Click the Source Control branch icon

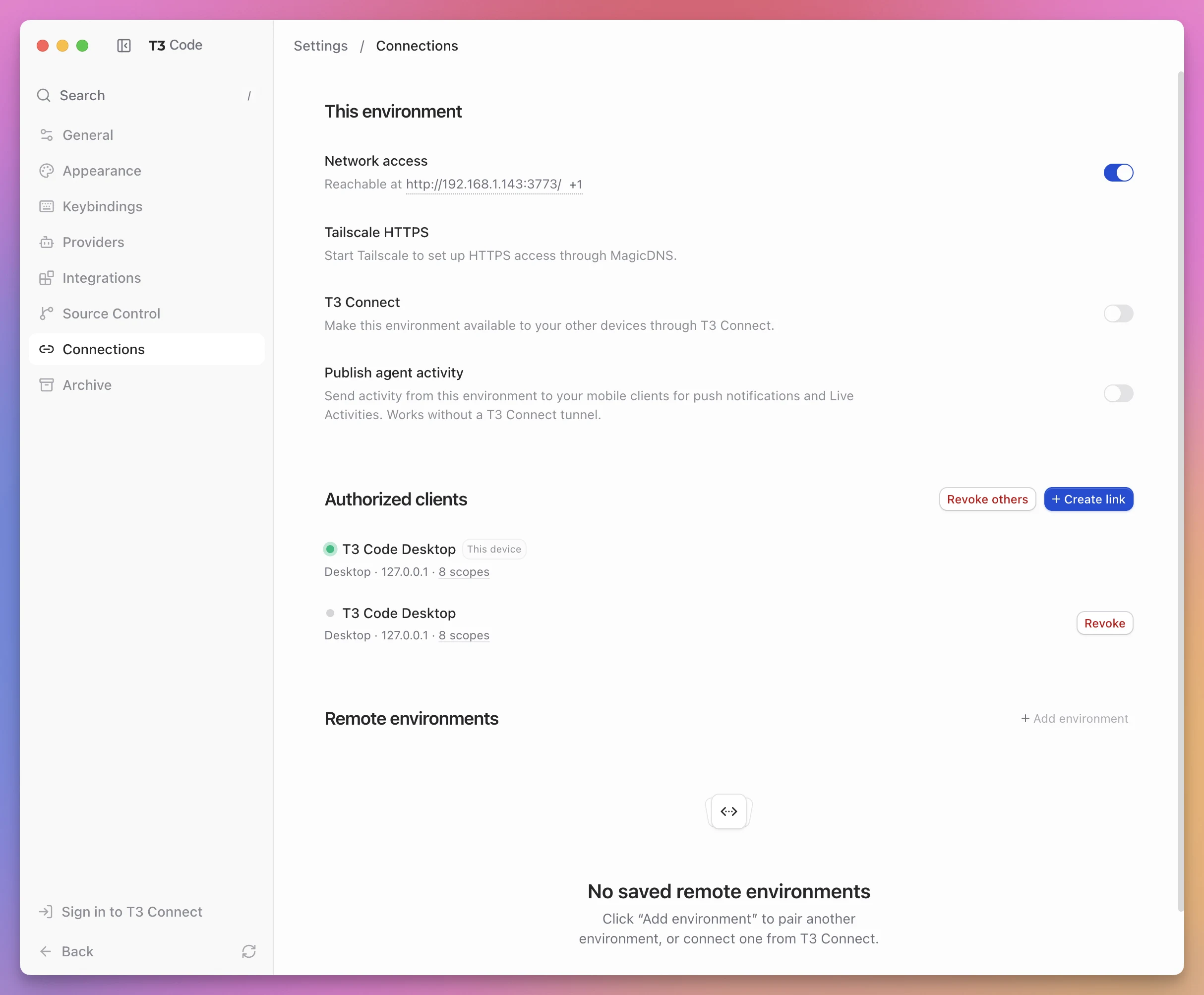(47, 313)
